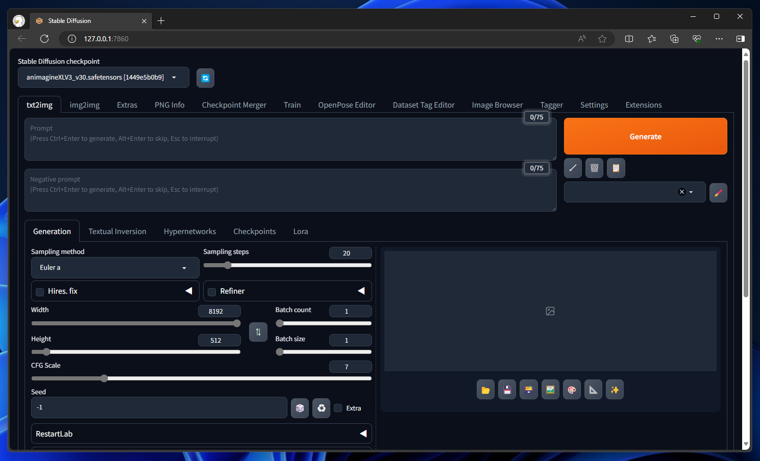760x461 pixels.
Task: Clear prompt with the trash icon
Action: 594,168
